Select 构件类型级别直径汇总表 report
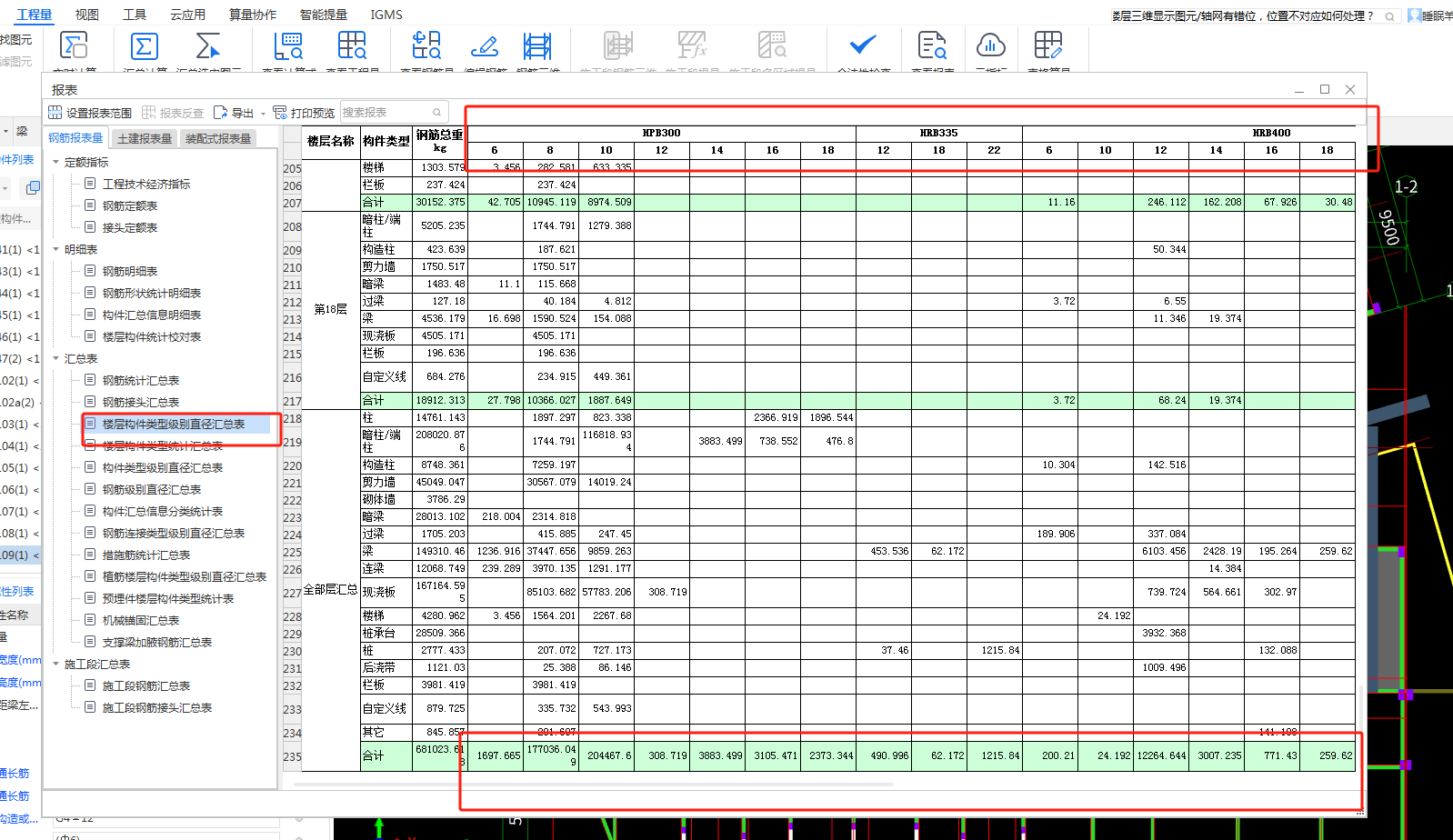 point(163,467)
